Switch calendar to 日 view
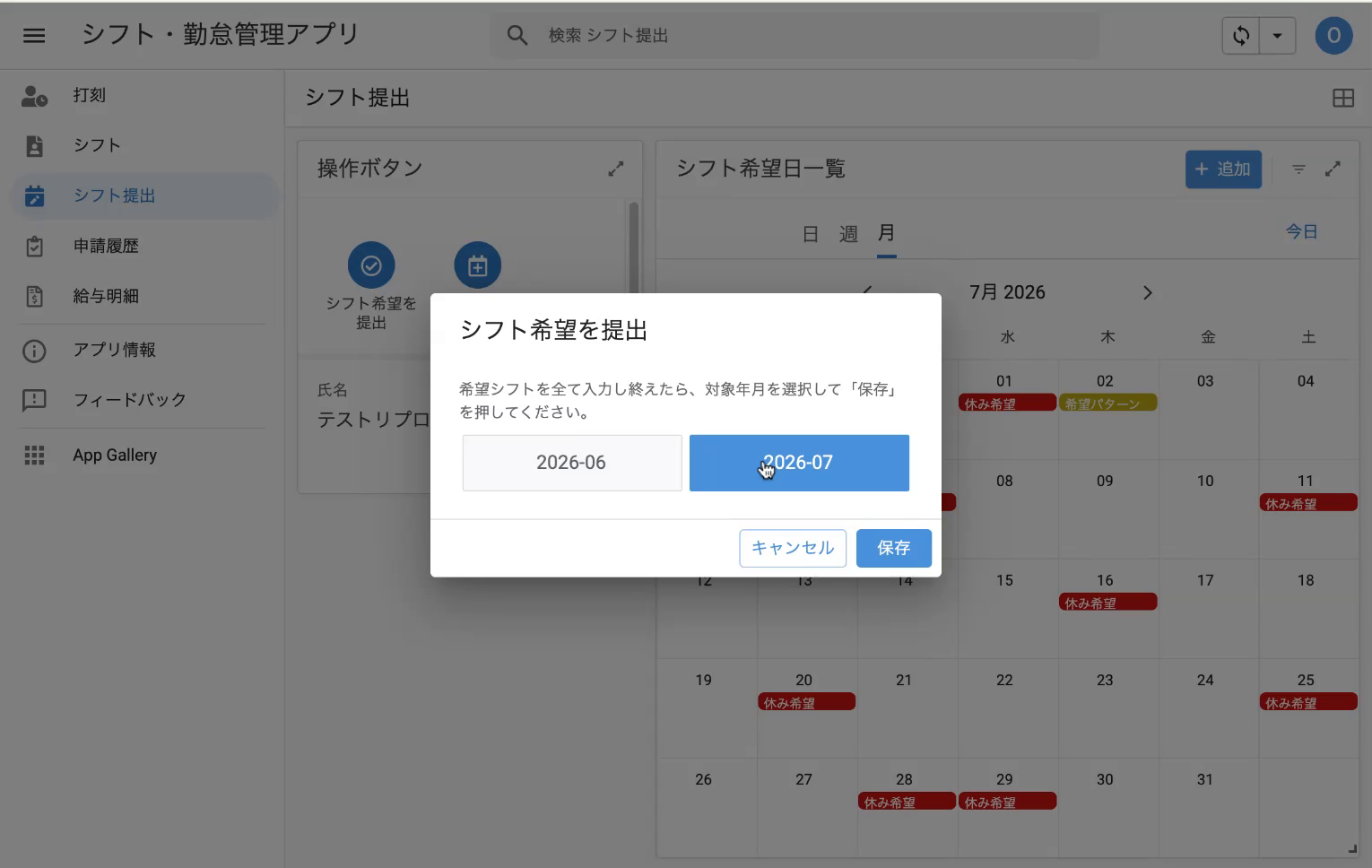The width and height of the screenshot is (1372, 868). click(810, 234)
